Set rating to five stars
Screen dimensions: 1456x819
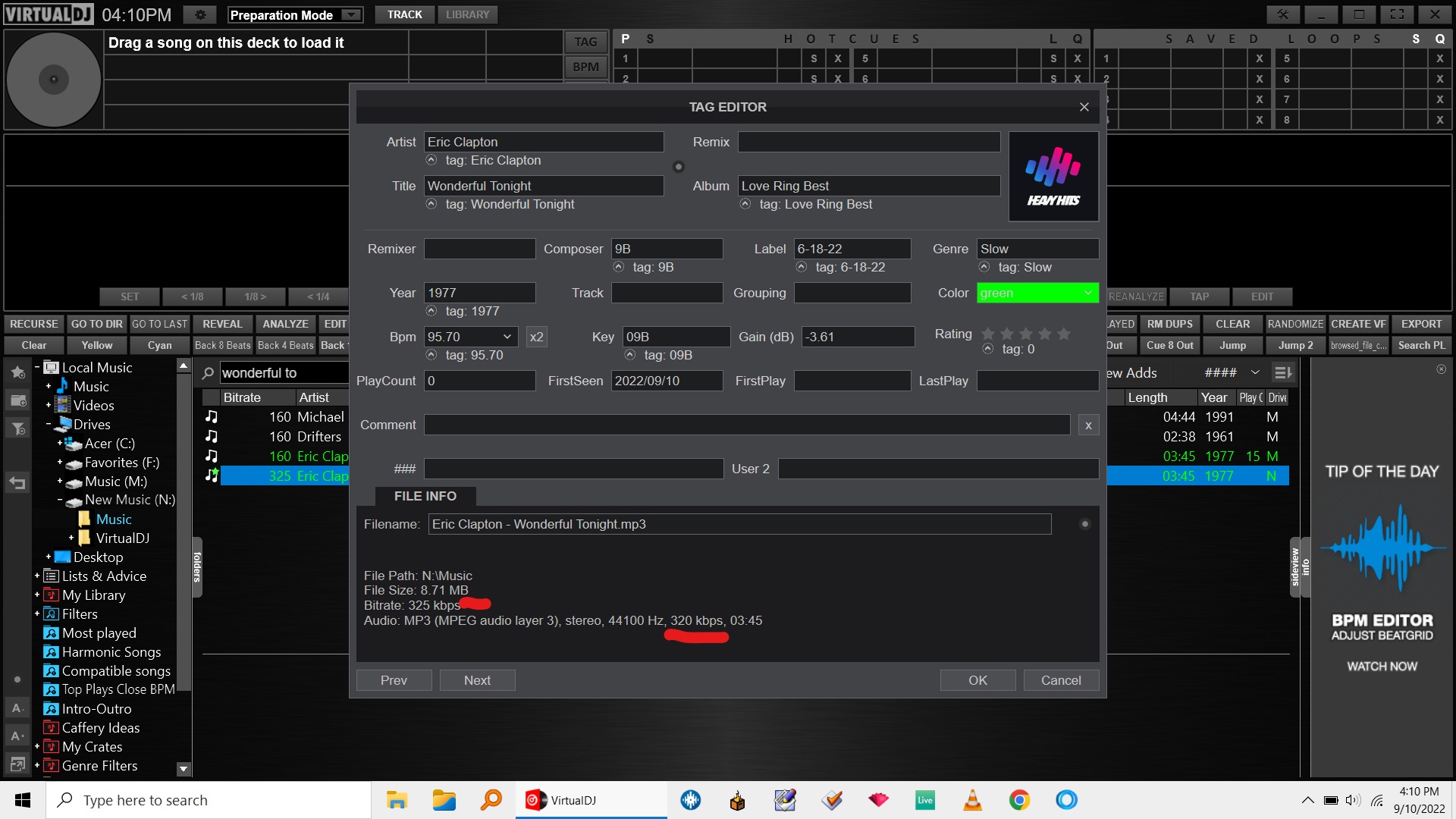(1064, 334)
